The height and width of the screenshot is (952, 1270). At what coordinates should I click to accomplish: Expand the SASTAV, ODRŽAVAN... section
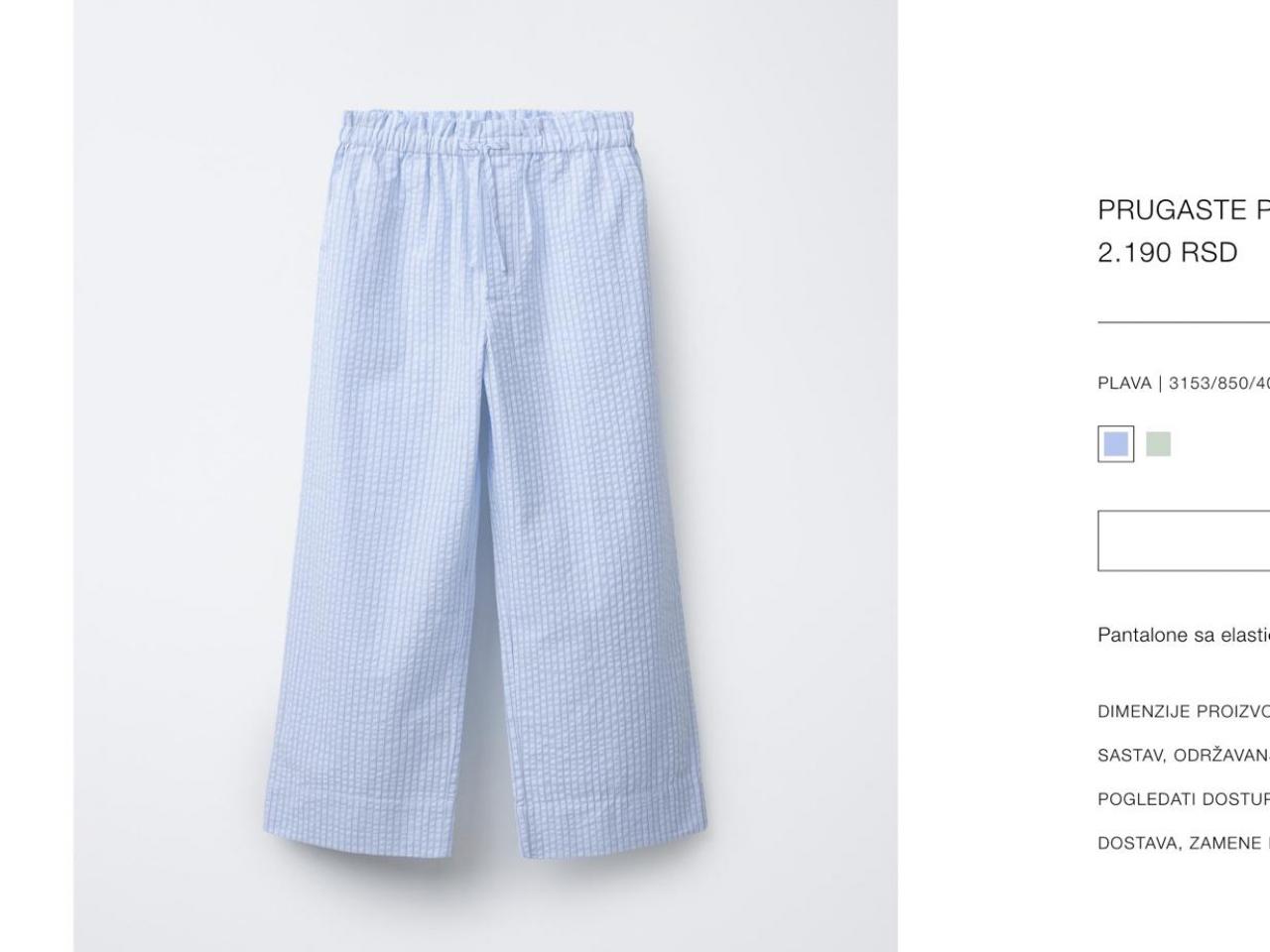[1184, 755]
